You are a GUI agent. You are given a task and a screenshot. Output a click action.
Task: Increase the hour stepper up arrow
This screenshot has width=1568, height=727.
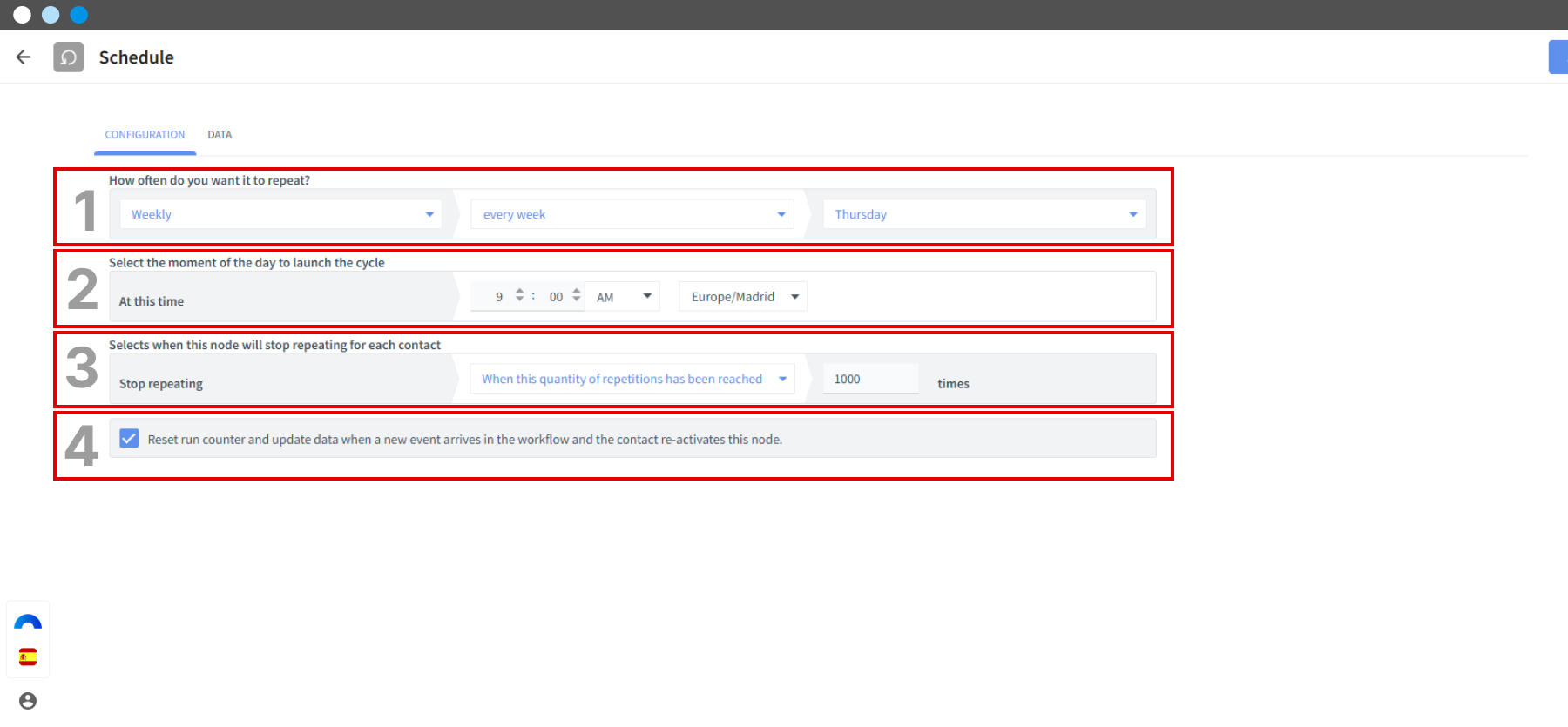(519, 291)
